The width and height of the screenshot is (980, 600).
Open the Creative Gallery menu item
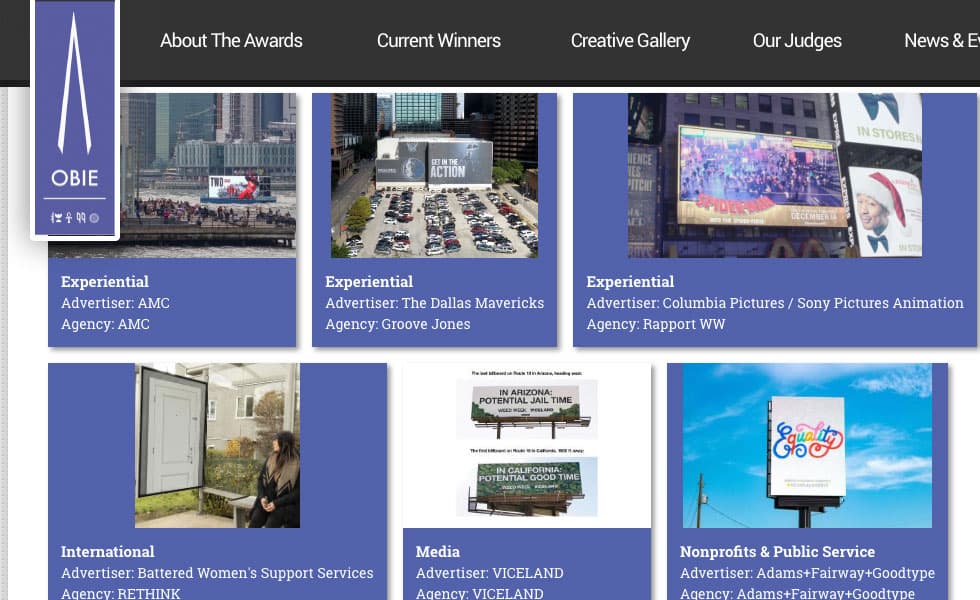(x=630, y=41)
